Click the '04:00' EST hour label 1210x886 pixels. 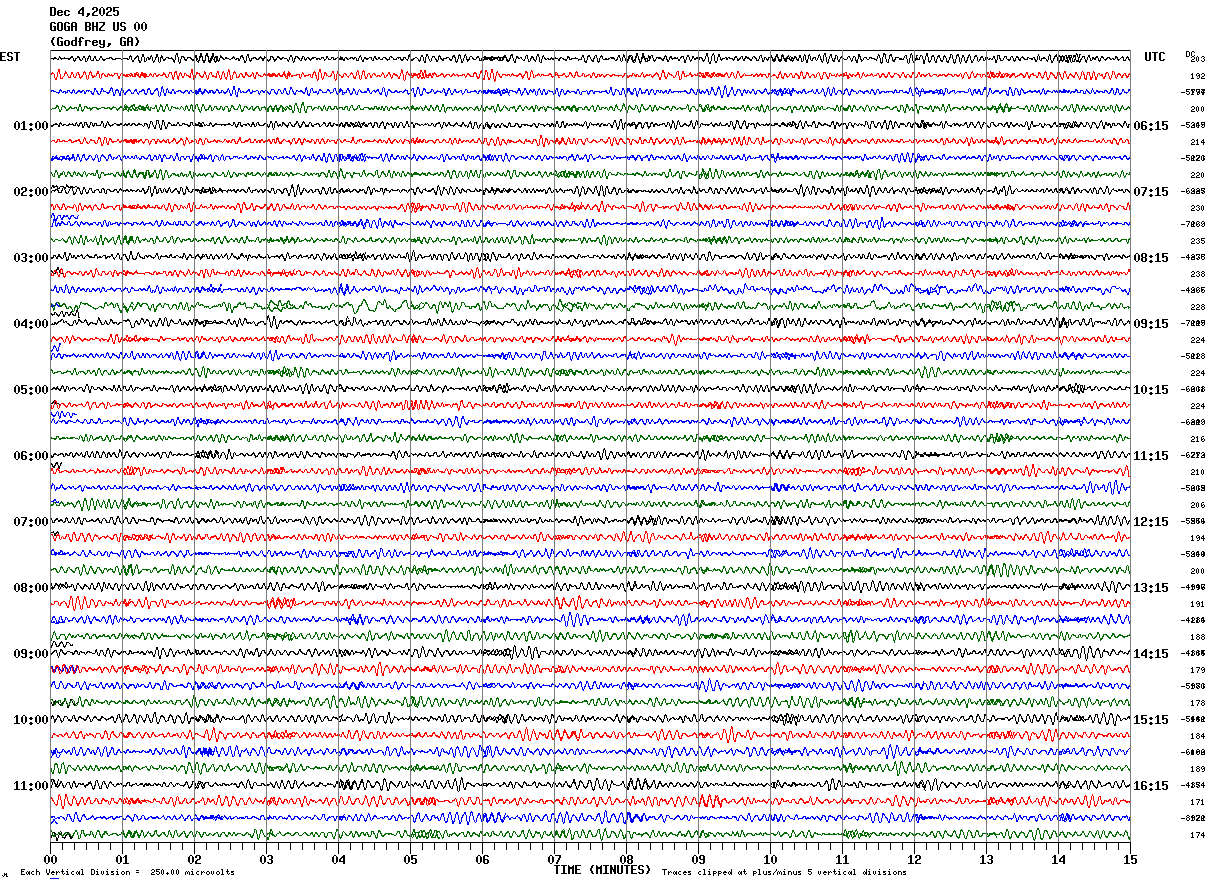[x=31, y=324]
